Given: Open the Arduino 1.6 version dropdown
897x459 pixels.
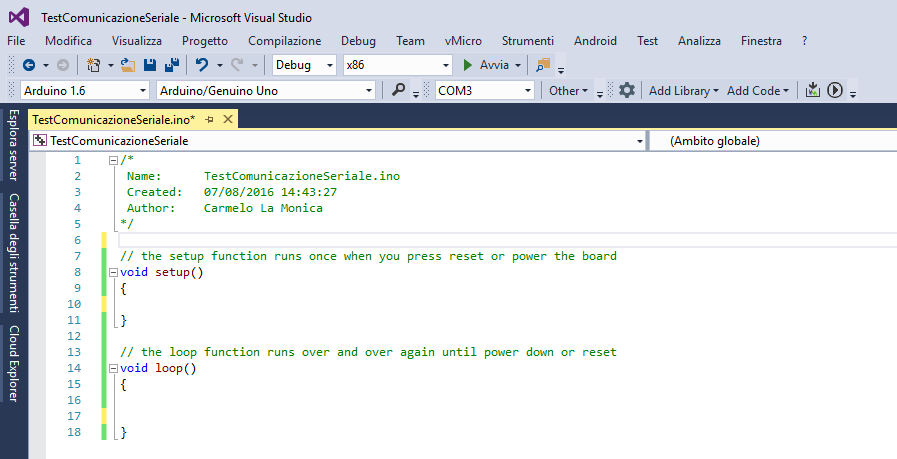Looking at the screenshot, I should click(x=85, y=90).
